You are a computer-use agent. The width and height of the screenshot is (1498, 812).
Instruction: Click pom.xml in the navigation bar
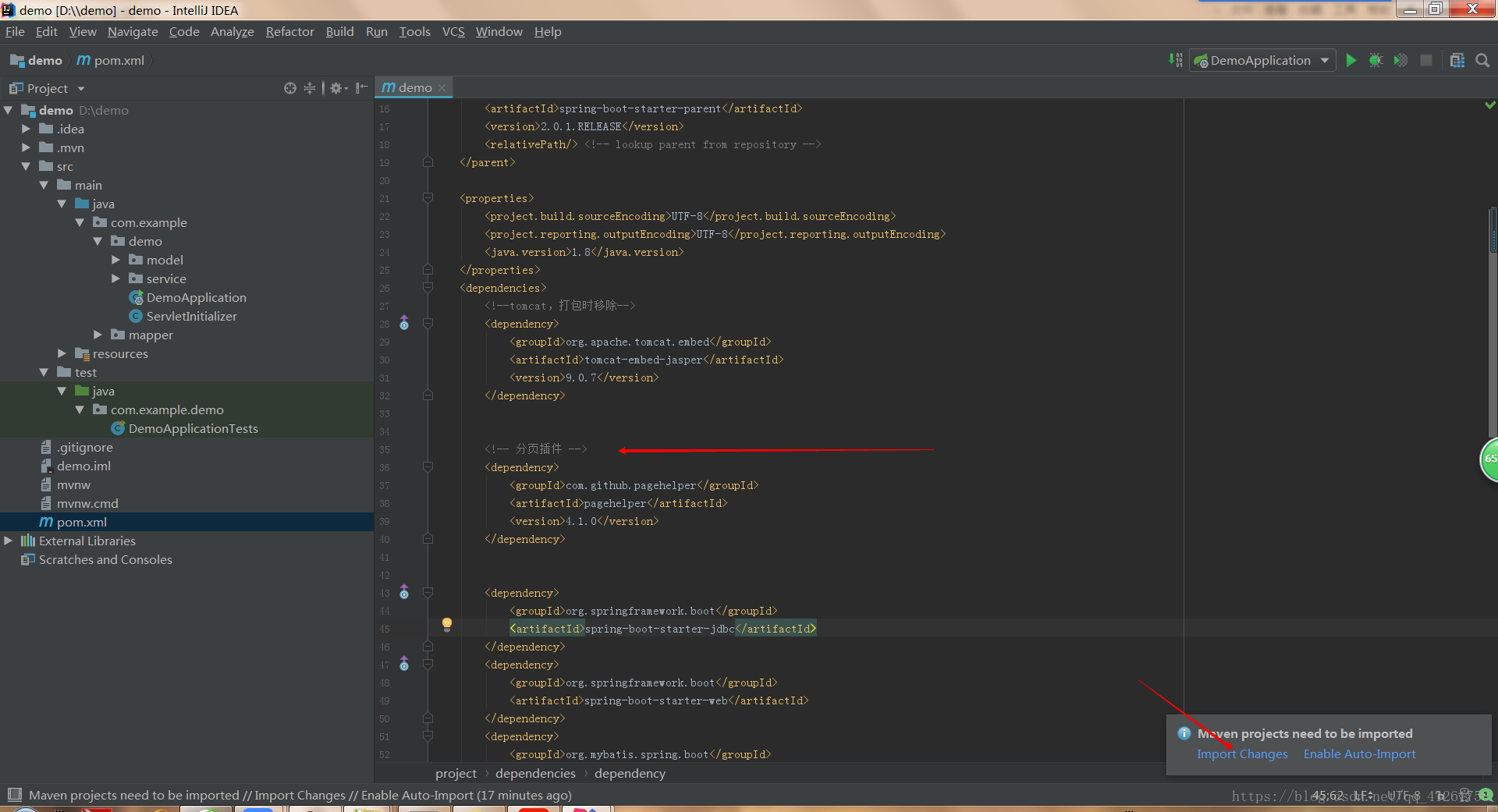tap(111, 61)
